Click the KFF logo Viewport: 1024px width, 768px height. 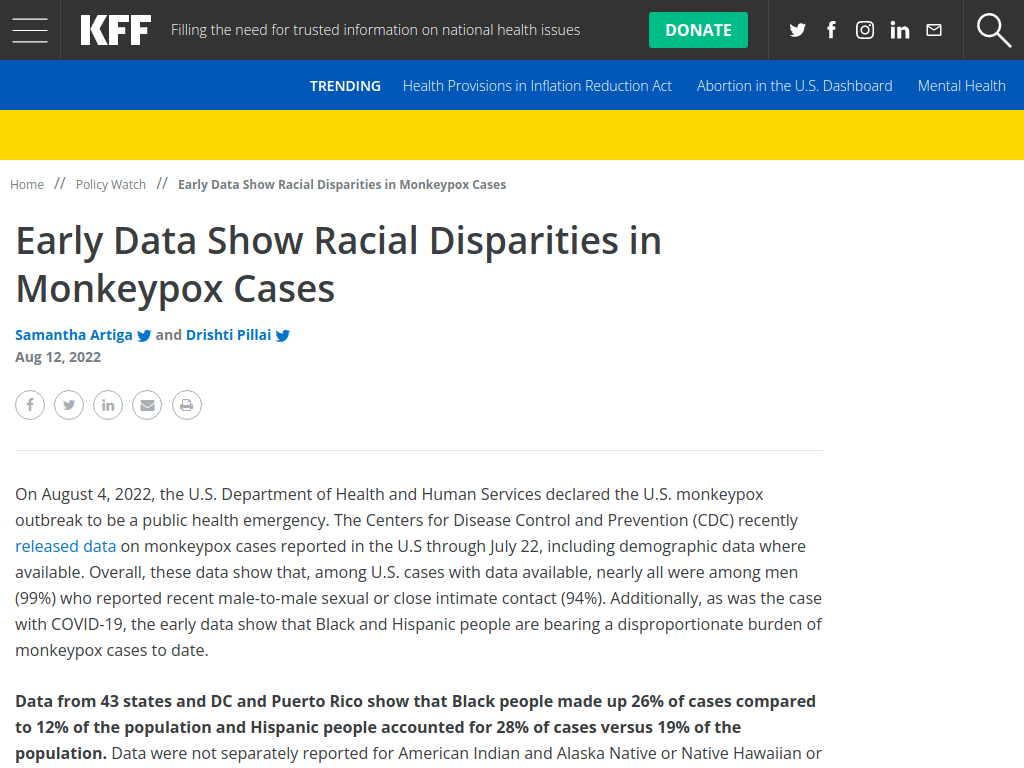tap(116, 30)
